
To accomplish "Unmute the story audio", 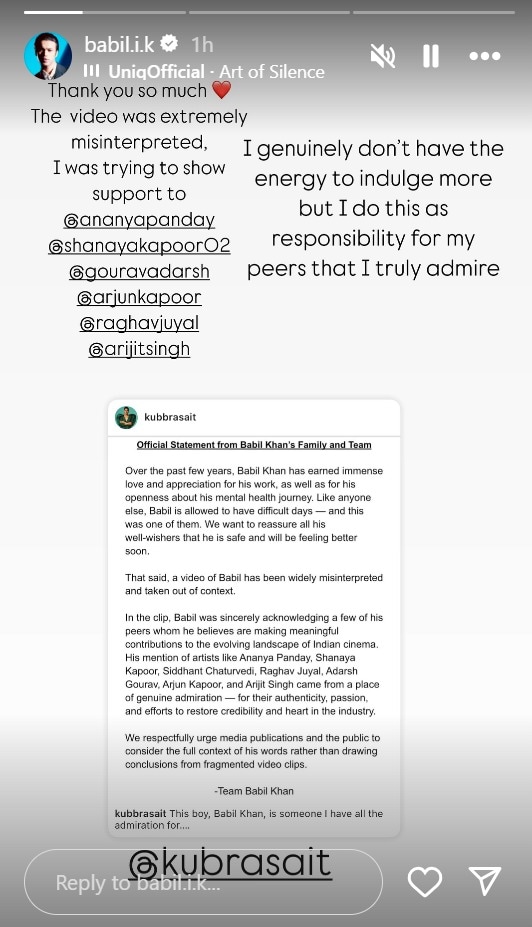I will (x=382, y=56).
